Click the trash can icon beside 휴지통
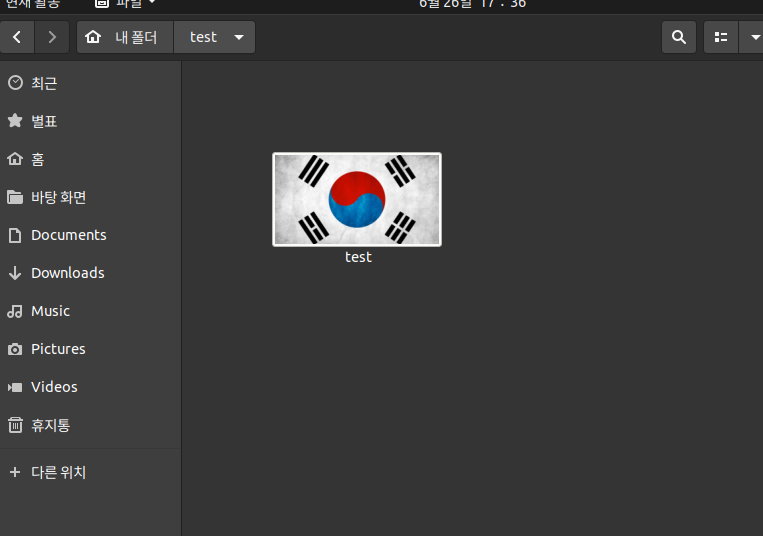Viewport: 763px width, 536px height. (x=15, y=425)
